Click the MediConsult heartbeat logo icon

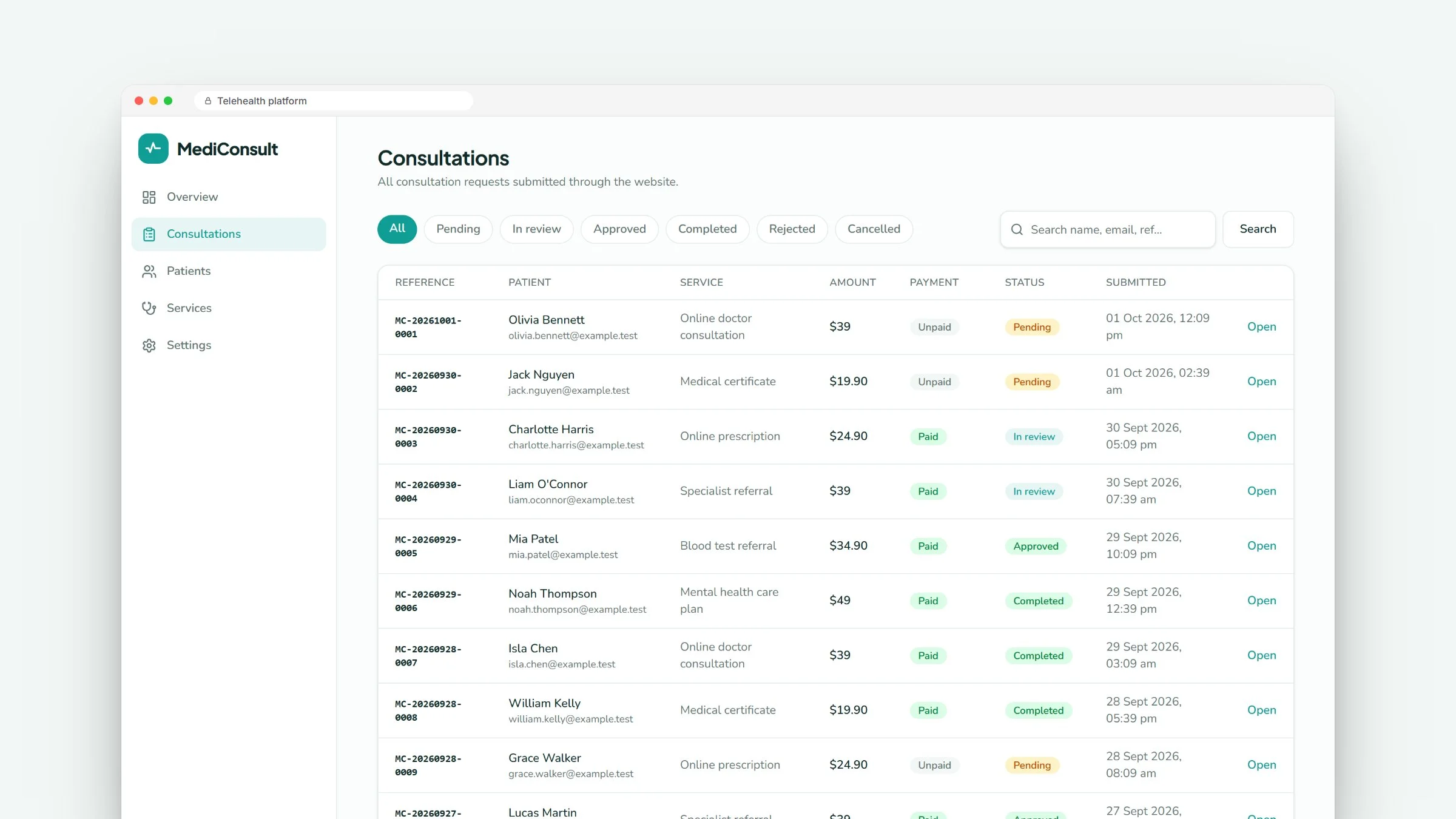153,149
